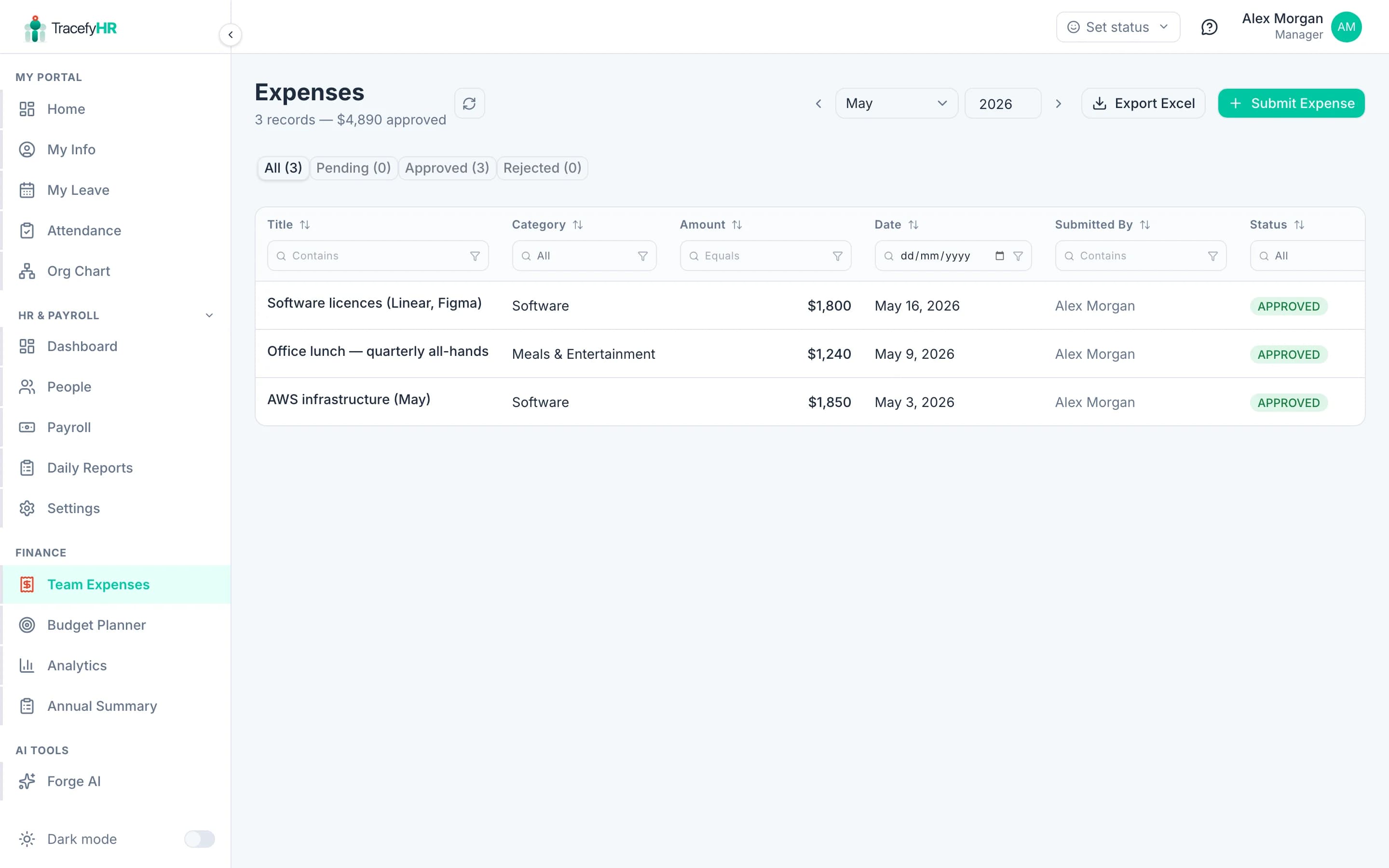Open Date filter funnel options
Image resolution: width=1389 pixels, height=868 pixels.
click(x=1018, y=256)
